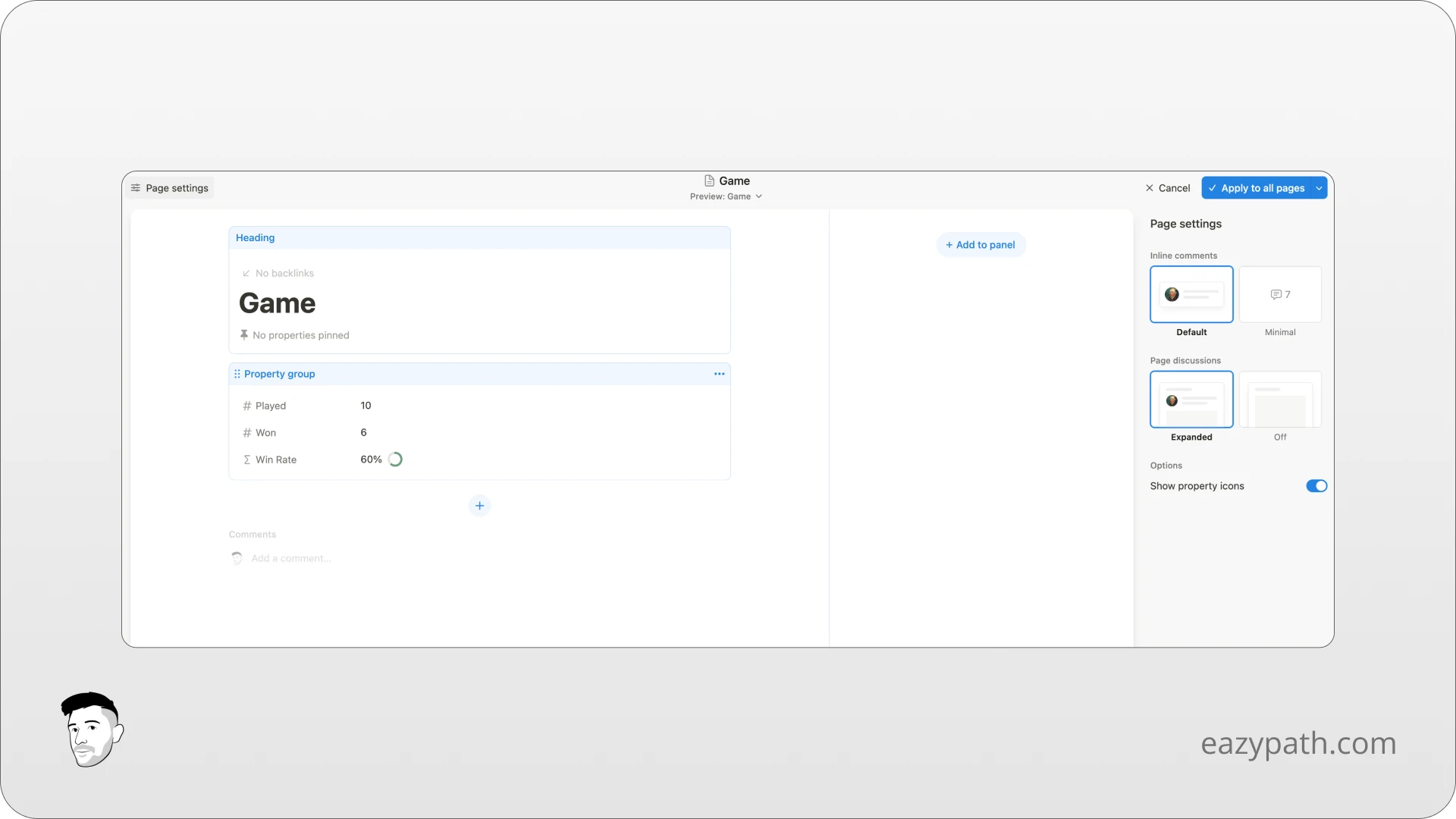The height and width of the screenshot is (819, 1456).
Task: Click the number icon beside Played property
Action: tap(246, 405)
